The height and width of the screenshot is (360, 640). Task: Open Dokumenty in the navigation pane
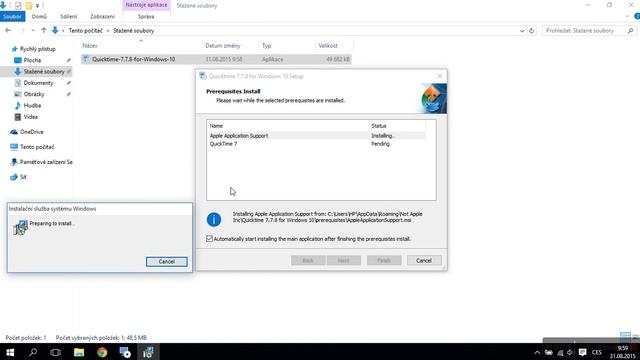coord(38,83)
